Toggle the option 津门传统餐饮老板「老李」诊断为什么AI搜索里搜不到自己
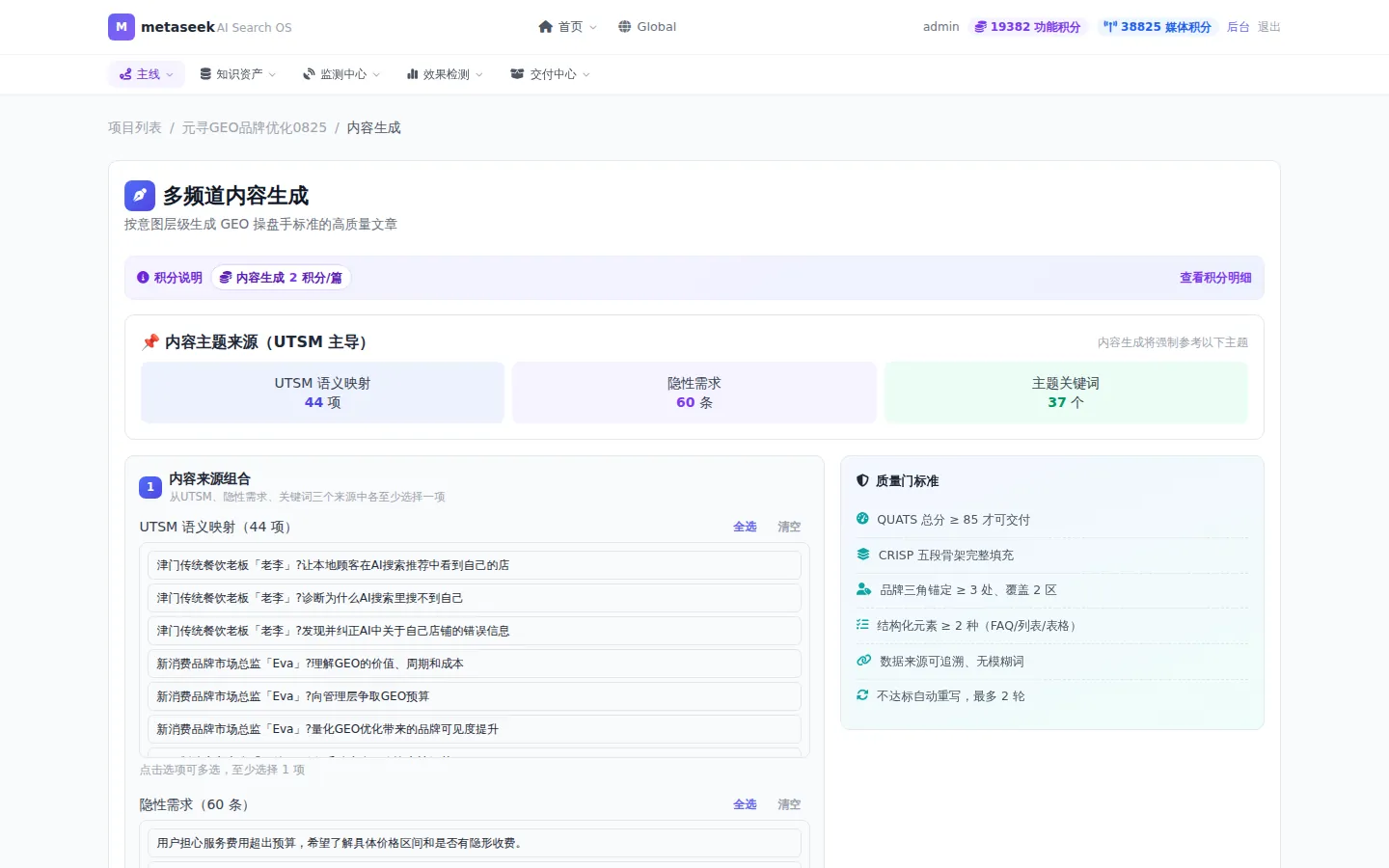 click(475, 598)
